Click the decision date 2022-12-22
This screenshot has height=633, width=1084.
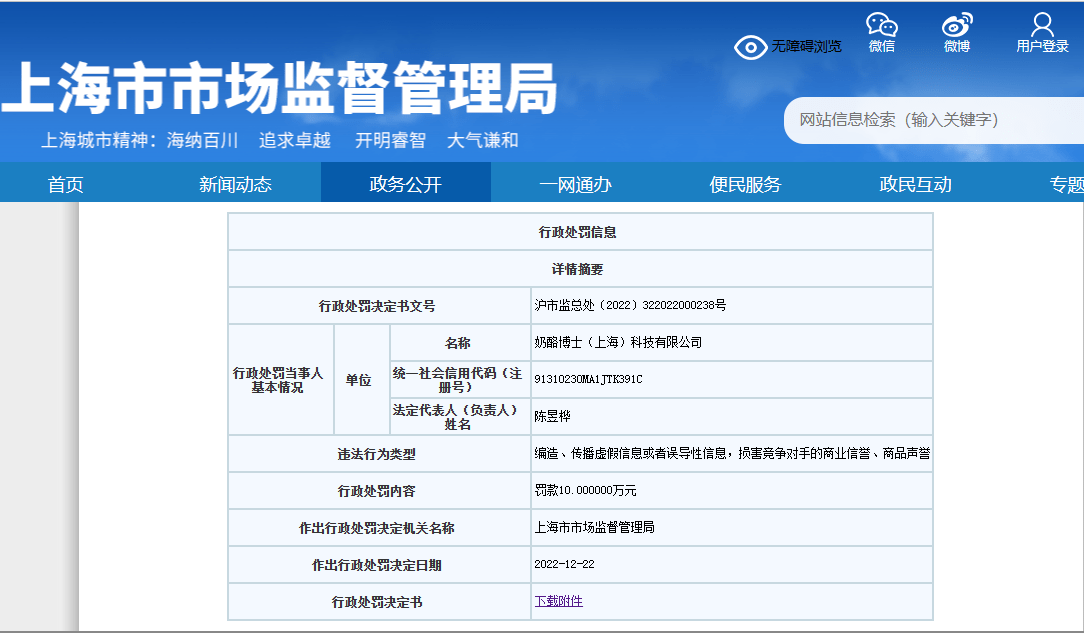click(564, 564)
